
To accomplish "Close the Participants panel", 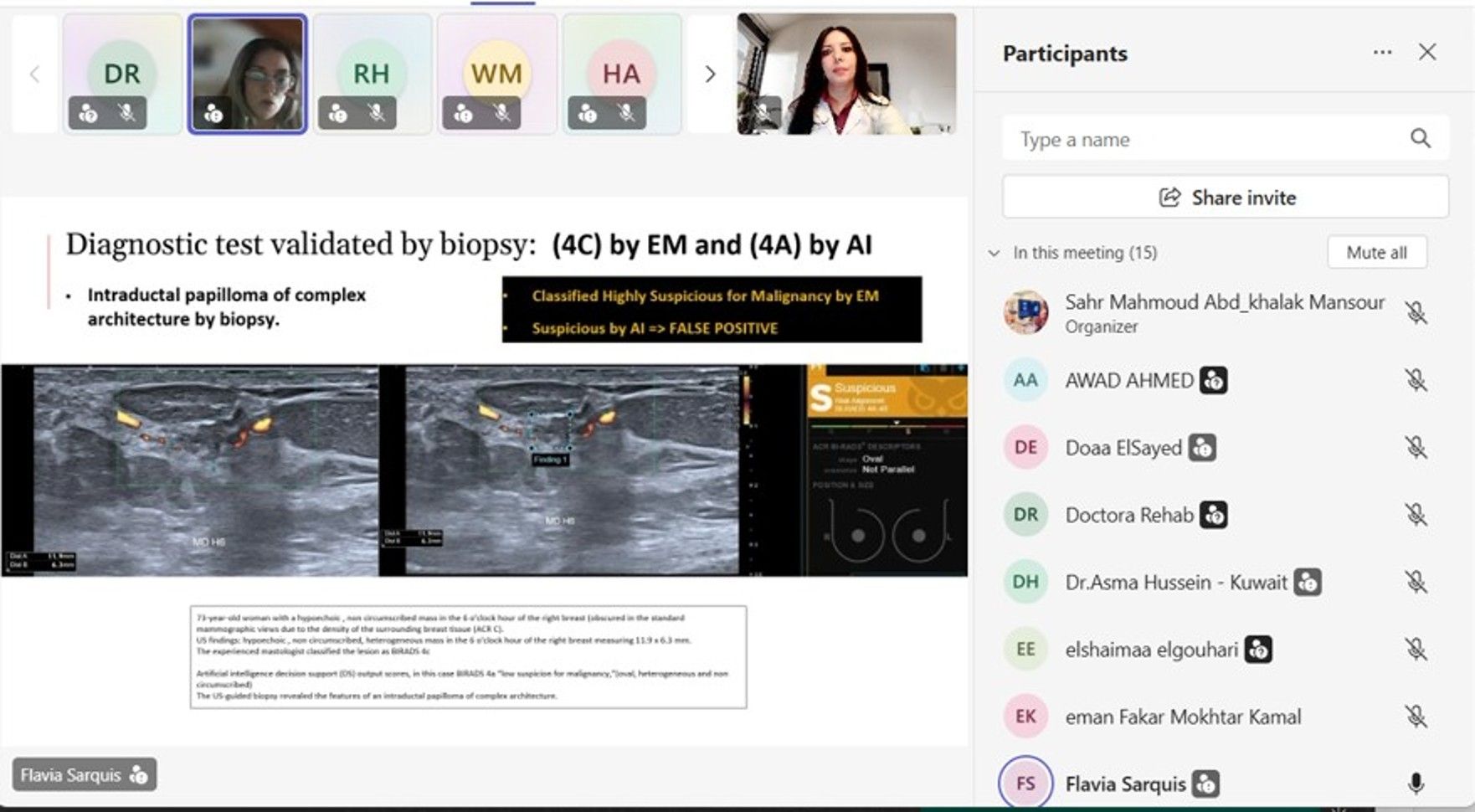I will coord(1427,53).
